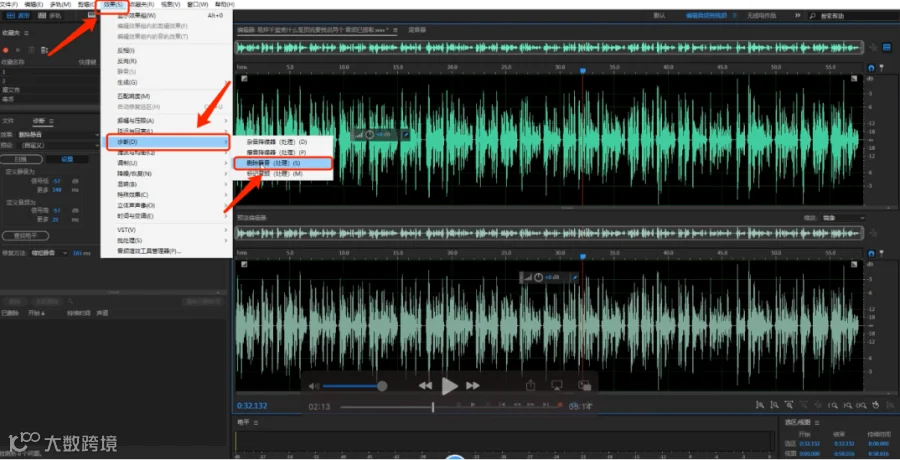Click the AirPlay icon in video player
The width and height of the screenshot is (900, 460).
tap(556, 386)
